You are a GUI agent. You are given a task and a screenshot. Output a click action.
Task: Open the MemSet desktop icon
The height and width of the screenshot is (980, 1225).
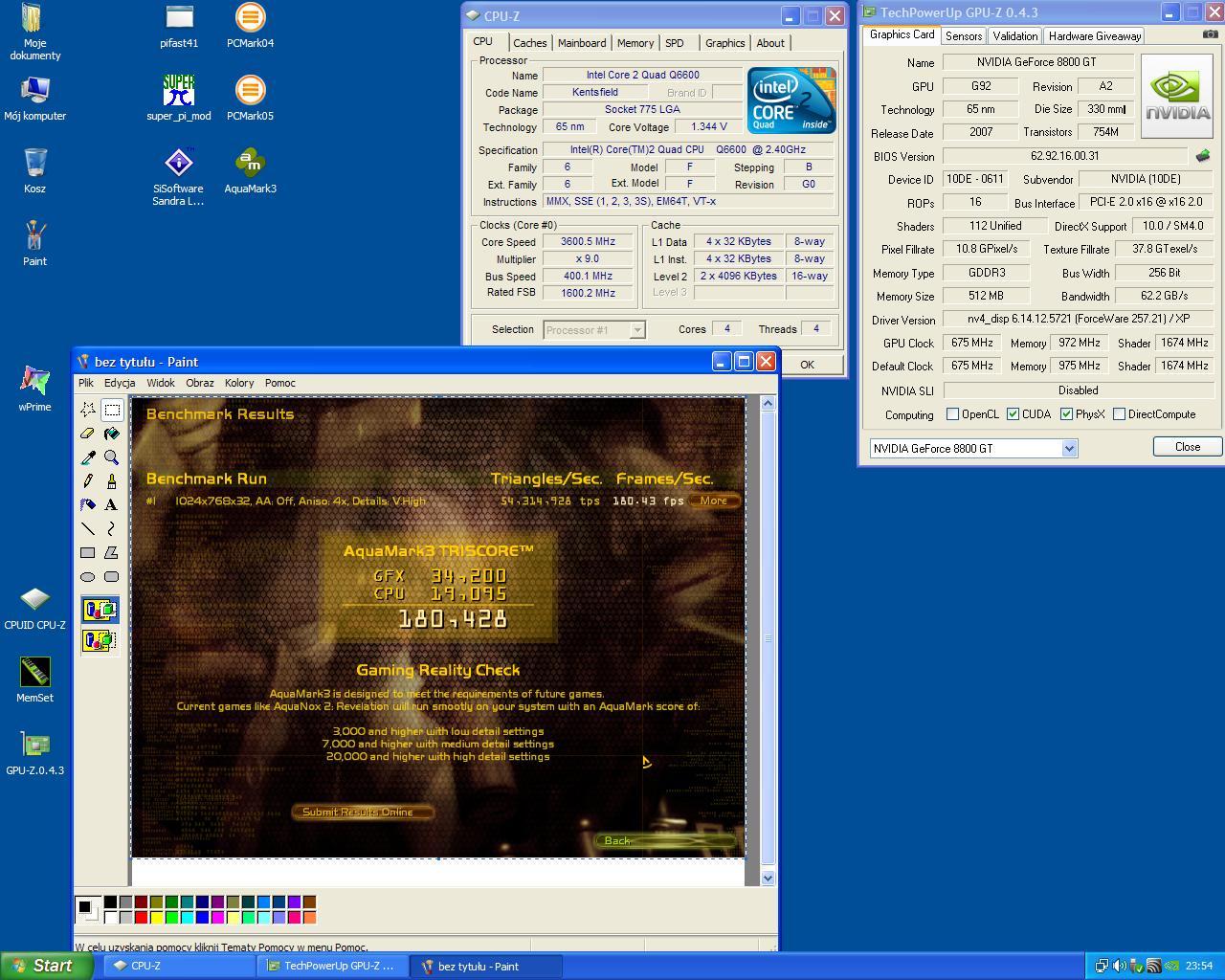(34, 679)
